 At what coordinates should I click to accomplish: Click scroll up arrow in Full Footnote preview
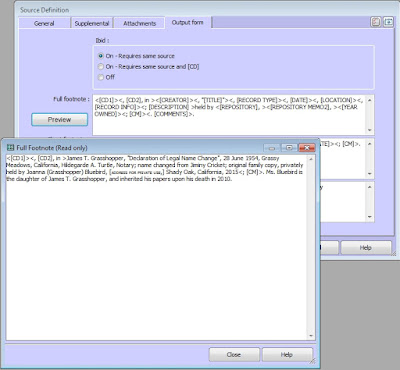pyautogui.click(x=311, y=159)
